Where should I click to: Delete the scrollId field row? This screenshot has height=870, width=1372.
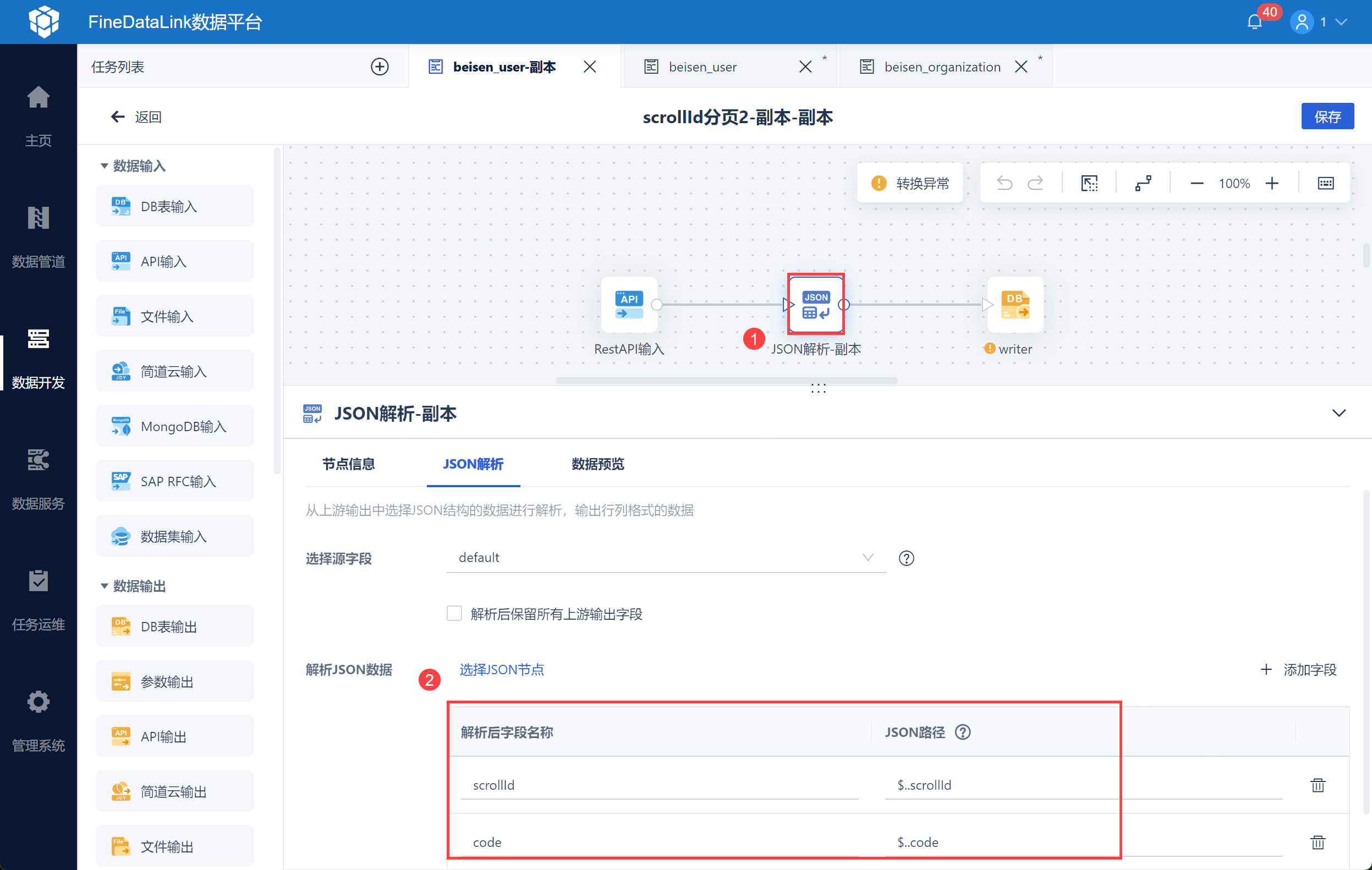click(x=1318, y=785)
